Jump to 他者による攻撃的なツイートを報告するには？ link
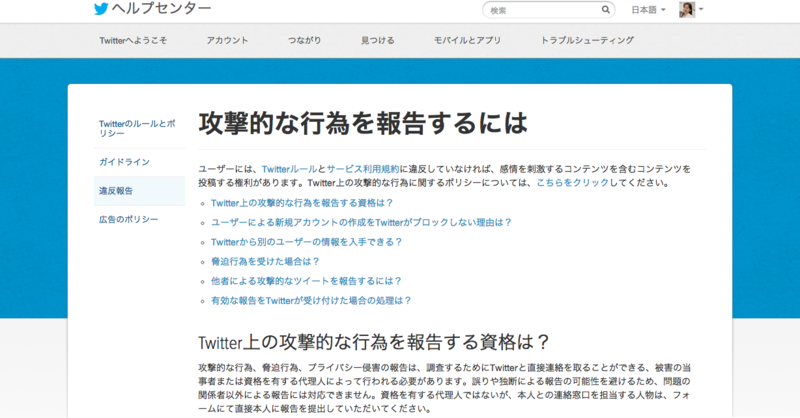The image size is (800, 418). pyautogui.click(x=307, y=281)
